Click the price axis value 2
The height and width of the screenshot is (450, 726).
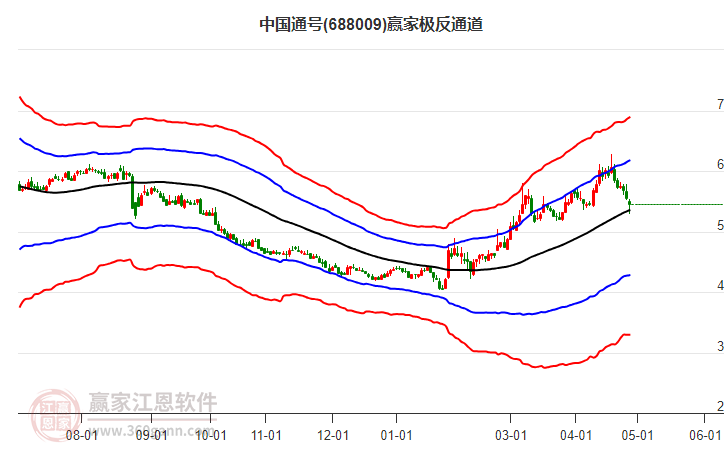[x=720, y=406]
